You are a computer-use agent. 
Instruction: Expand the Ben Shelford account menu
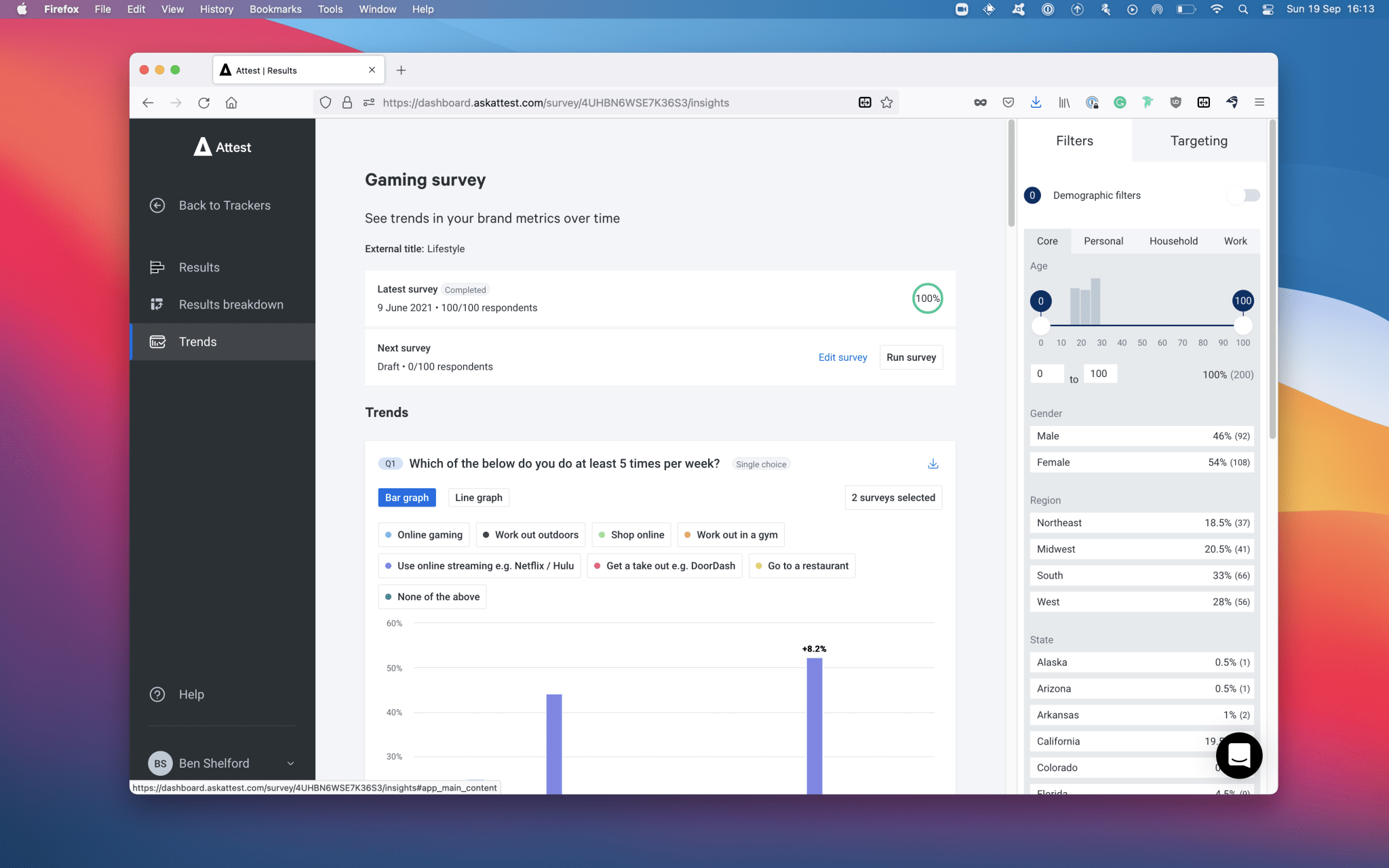point(290,764)
